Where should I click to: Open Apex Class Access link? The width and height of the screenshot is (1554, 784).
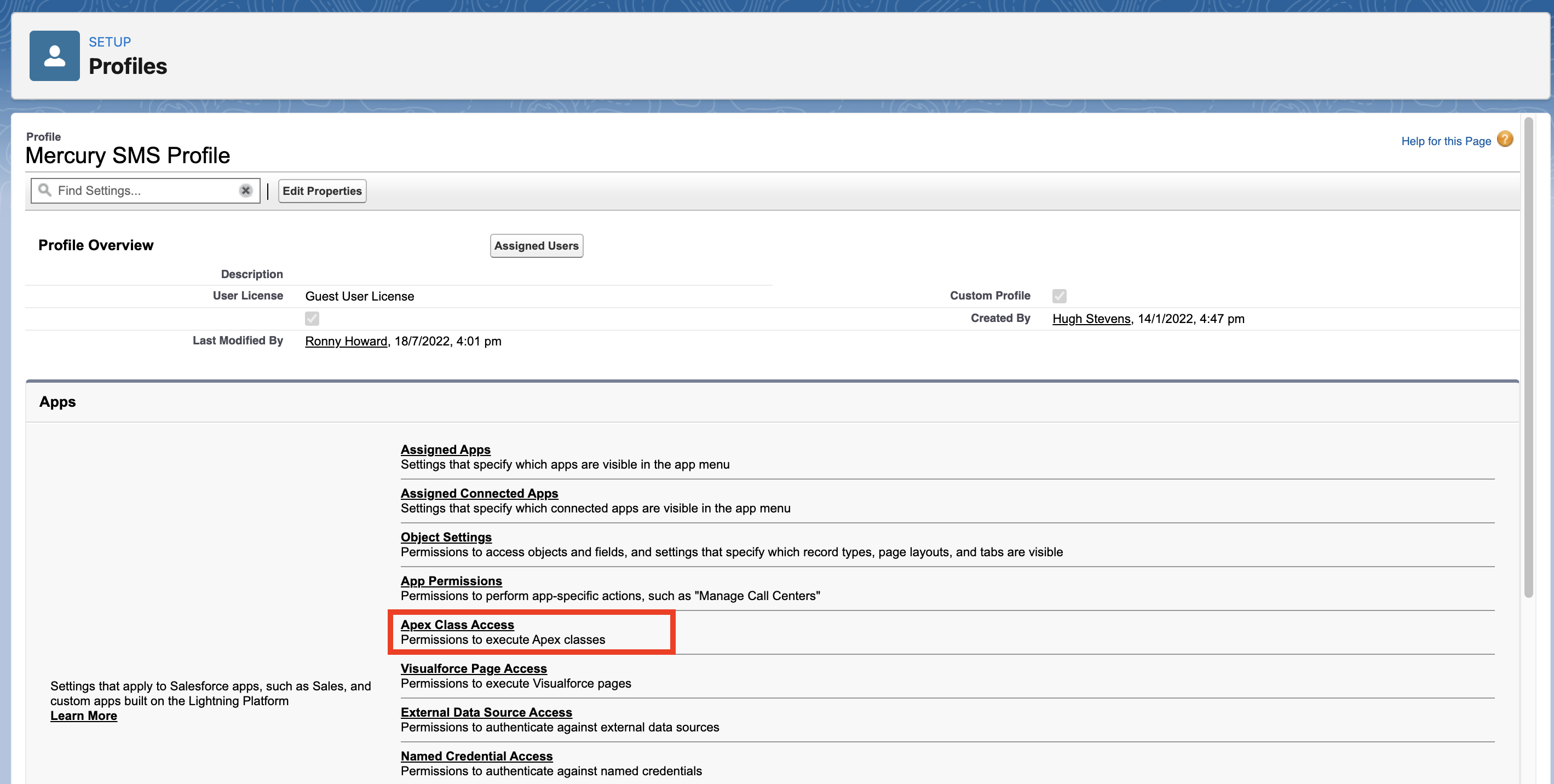pyautogui.click(x=457, y=625)
